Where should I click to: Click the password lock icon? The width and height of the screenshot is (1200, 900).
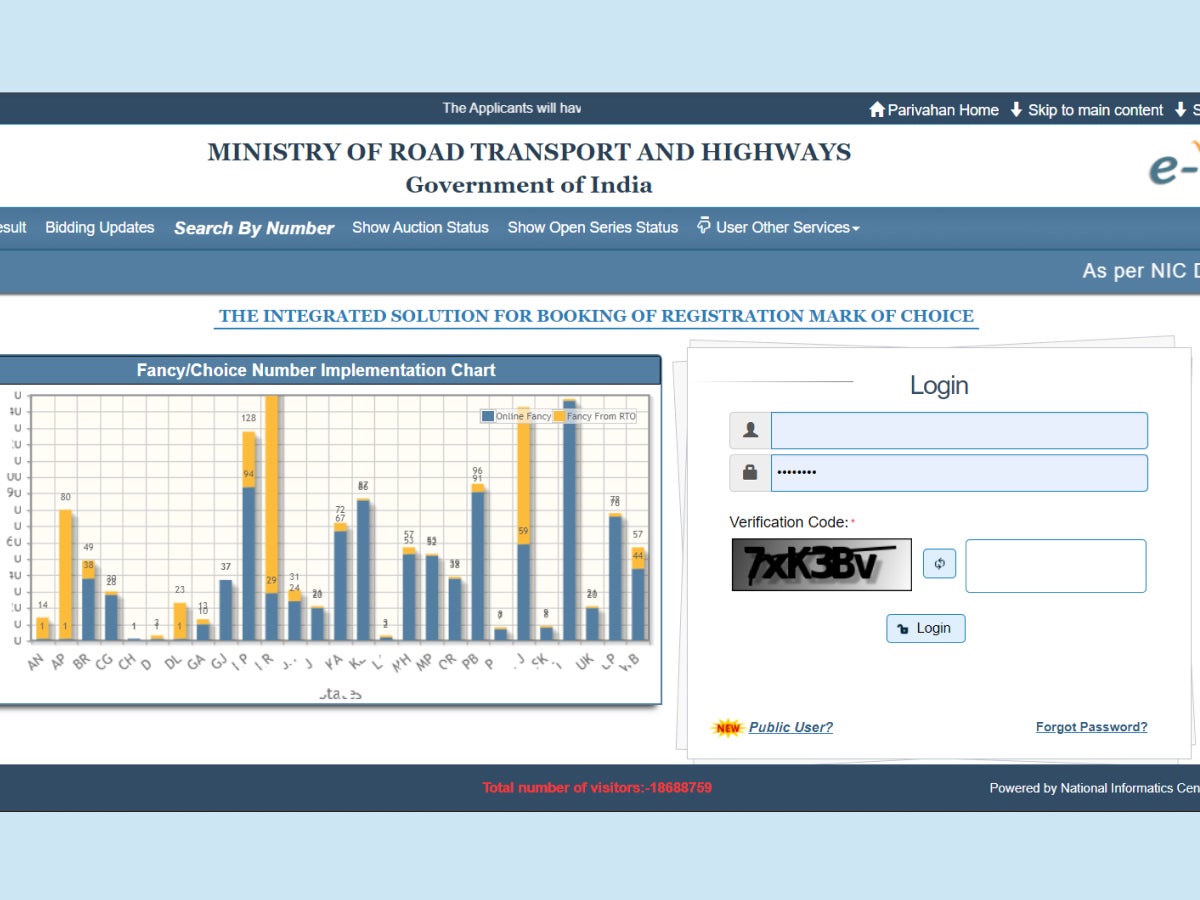point(750,472)
